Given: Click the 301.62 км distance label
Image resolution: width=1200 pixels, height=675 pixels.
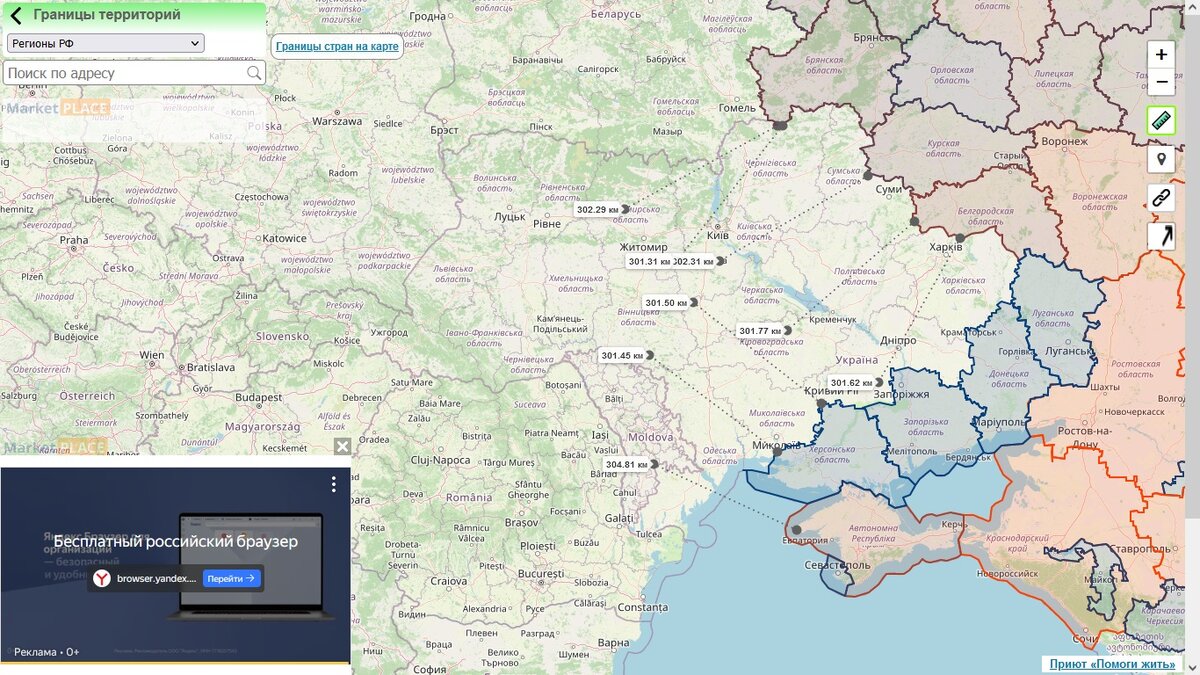Looking at the screenshot, I should point(851,382).
